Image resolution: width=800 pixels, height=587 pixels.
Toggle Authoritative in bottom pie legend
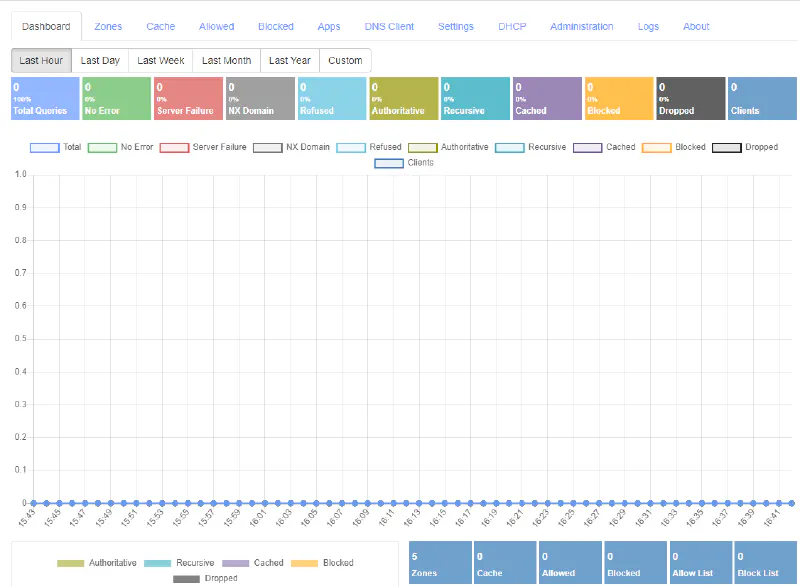click(x=97, y=563)
